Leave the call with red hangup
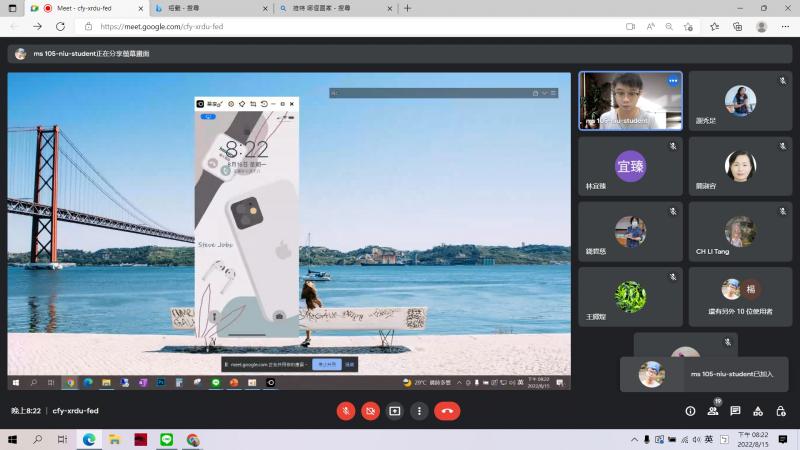The image size is (800, 450). 447,411
